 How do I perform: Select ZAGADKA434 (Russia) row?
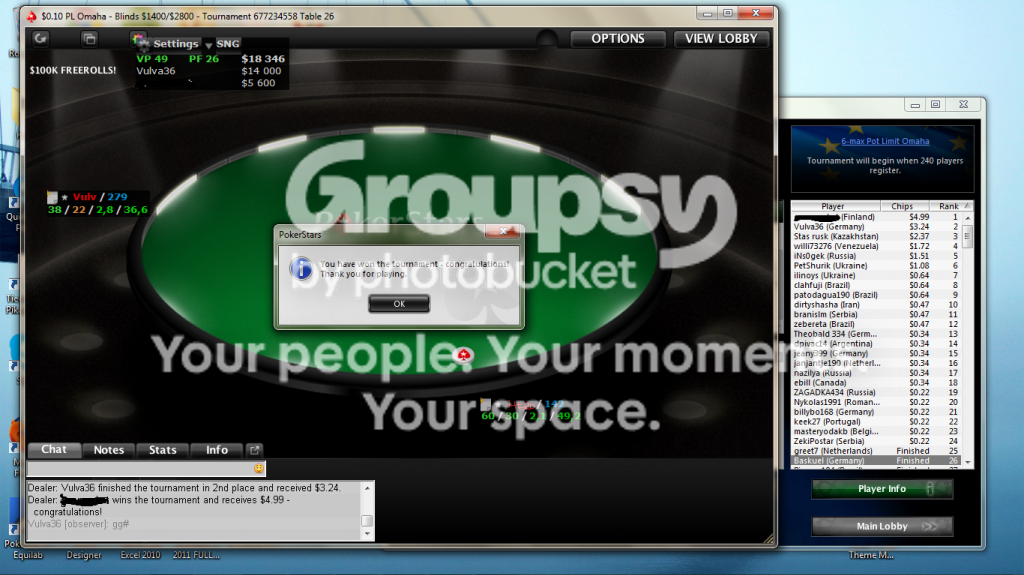point(876,393)
